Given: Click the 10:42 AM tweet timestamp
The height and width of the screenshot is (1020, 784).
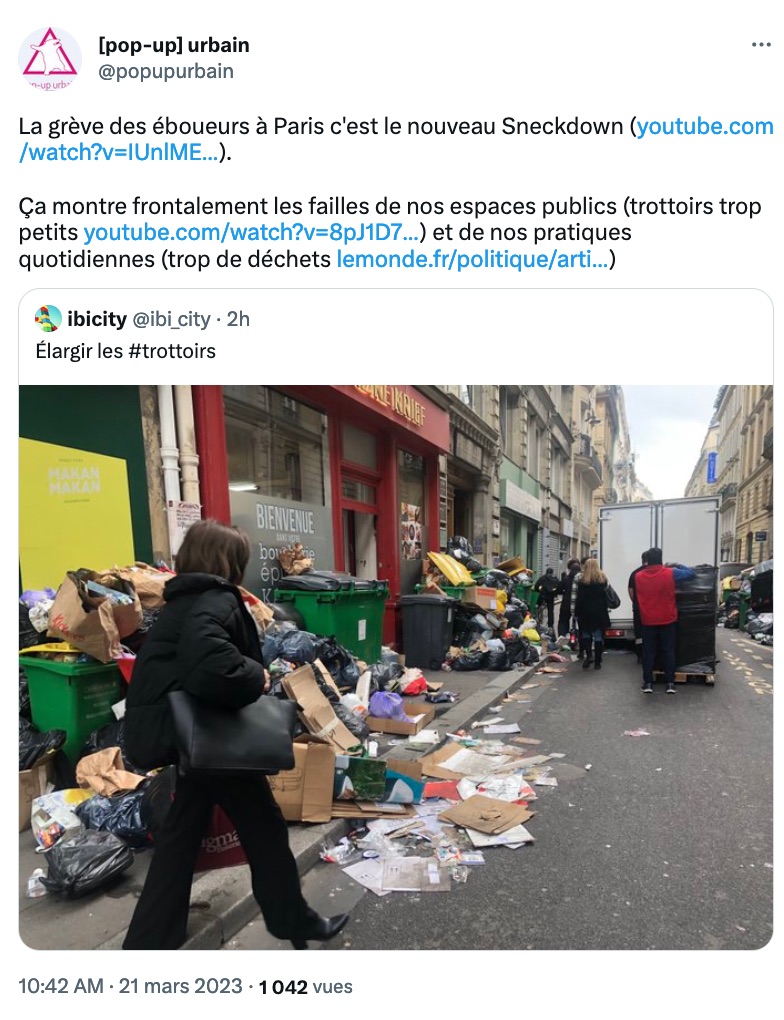Looking at the screenshot, I should (61, 986).
